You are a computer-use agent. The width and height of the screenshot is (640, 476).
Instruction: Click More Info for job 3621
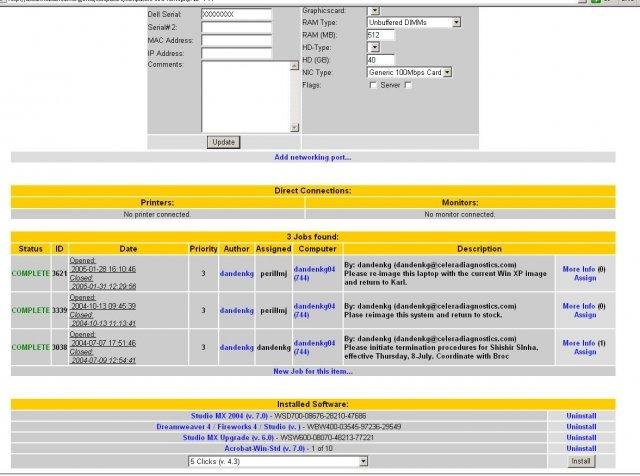pyautogui.click(x=579, y=269)
